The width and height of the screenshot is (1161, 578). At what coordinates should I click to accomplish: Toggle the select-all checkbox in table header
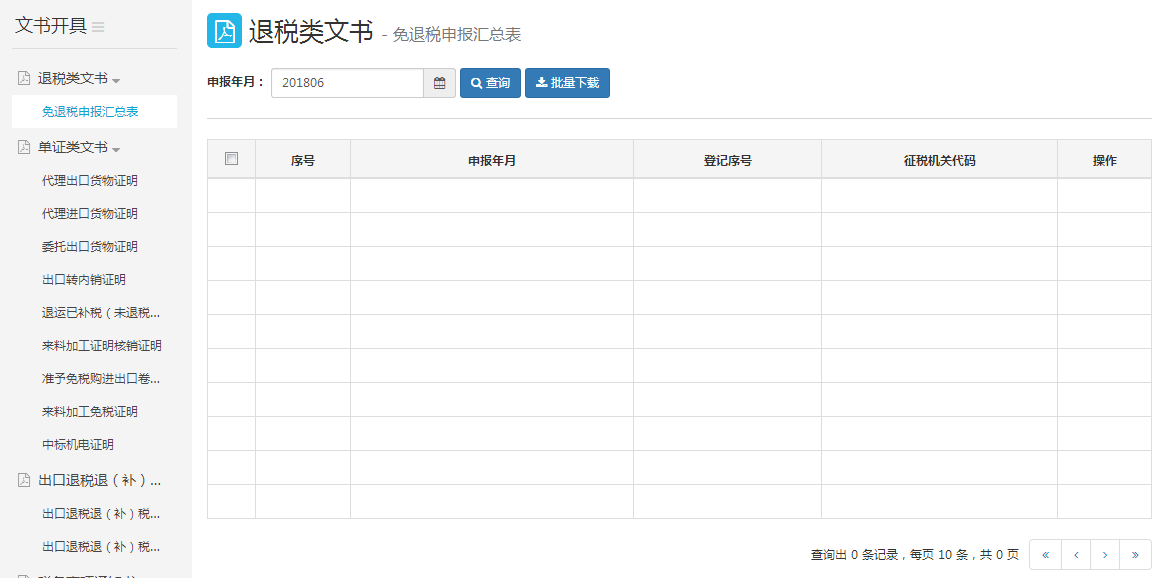[231, 159]
